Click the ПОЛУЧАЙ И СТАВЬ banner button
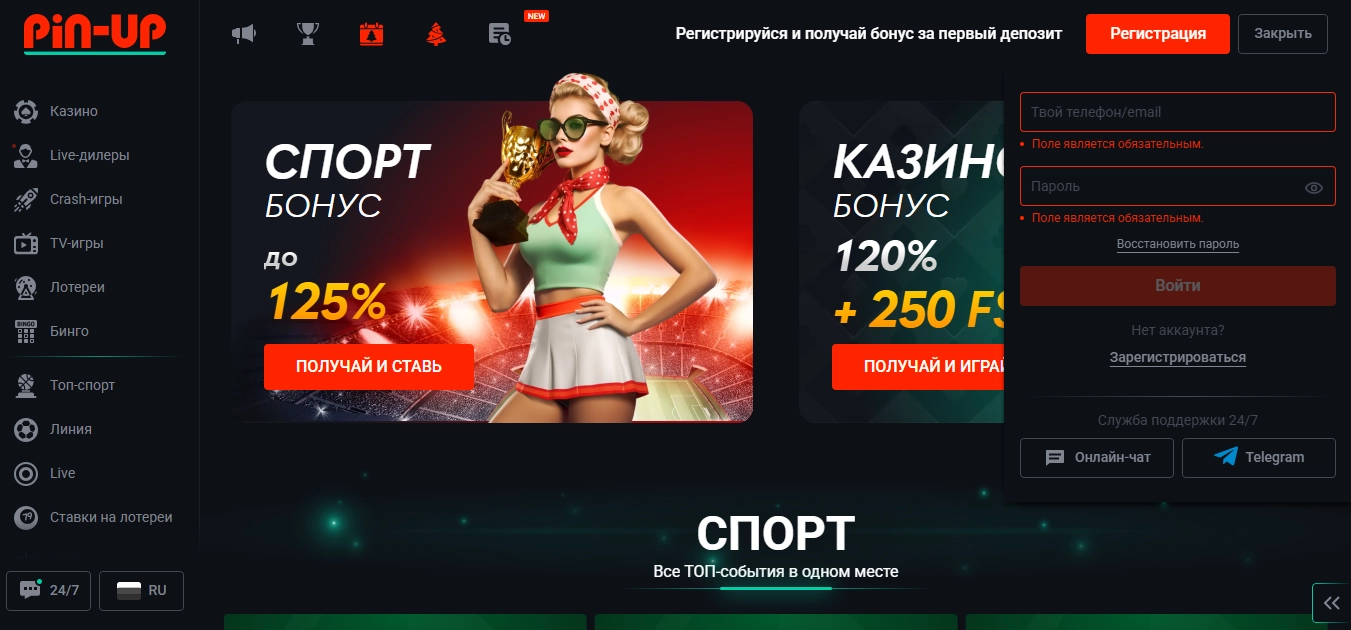 368,367
